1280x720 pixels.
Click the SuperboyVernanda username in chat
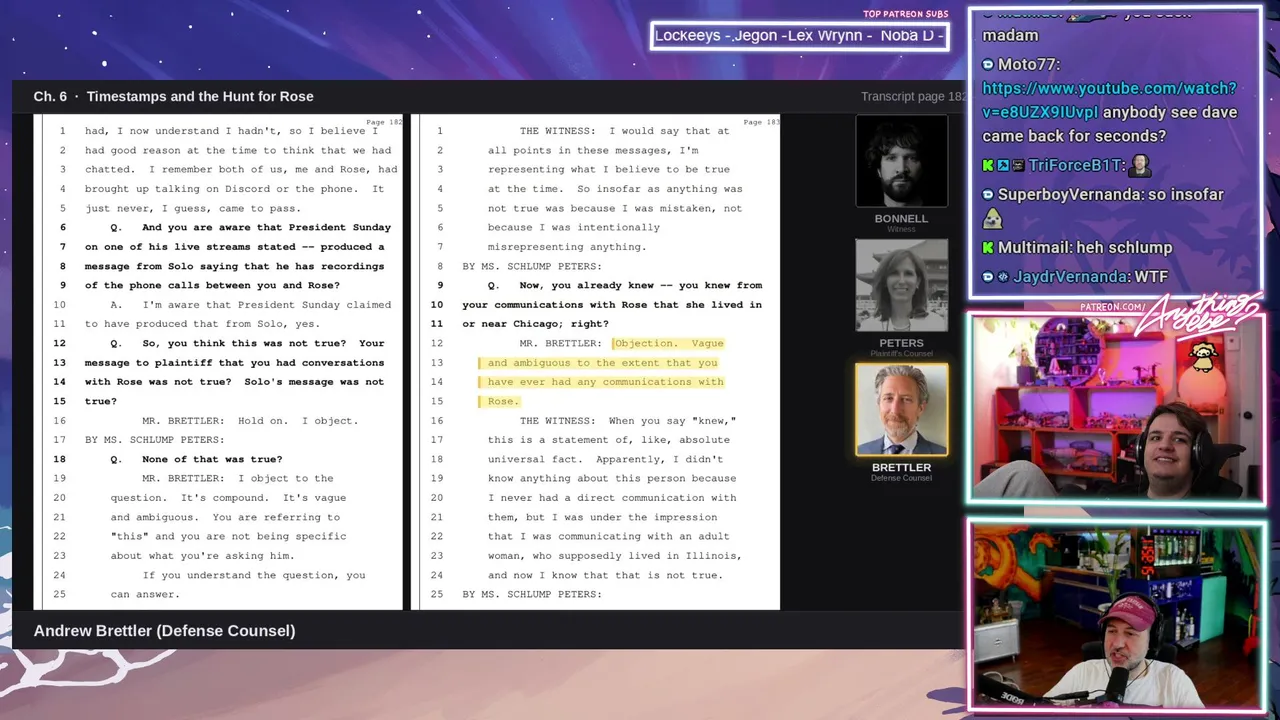point(1070,194)
